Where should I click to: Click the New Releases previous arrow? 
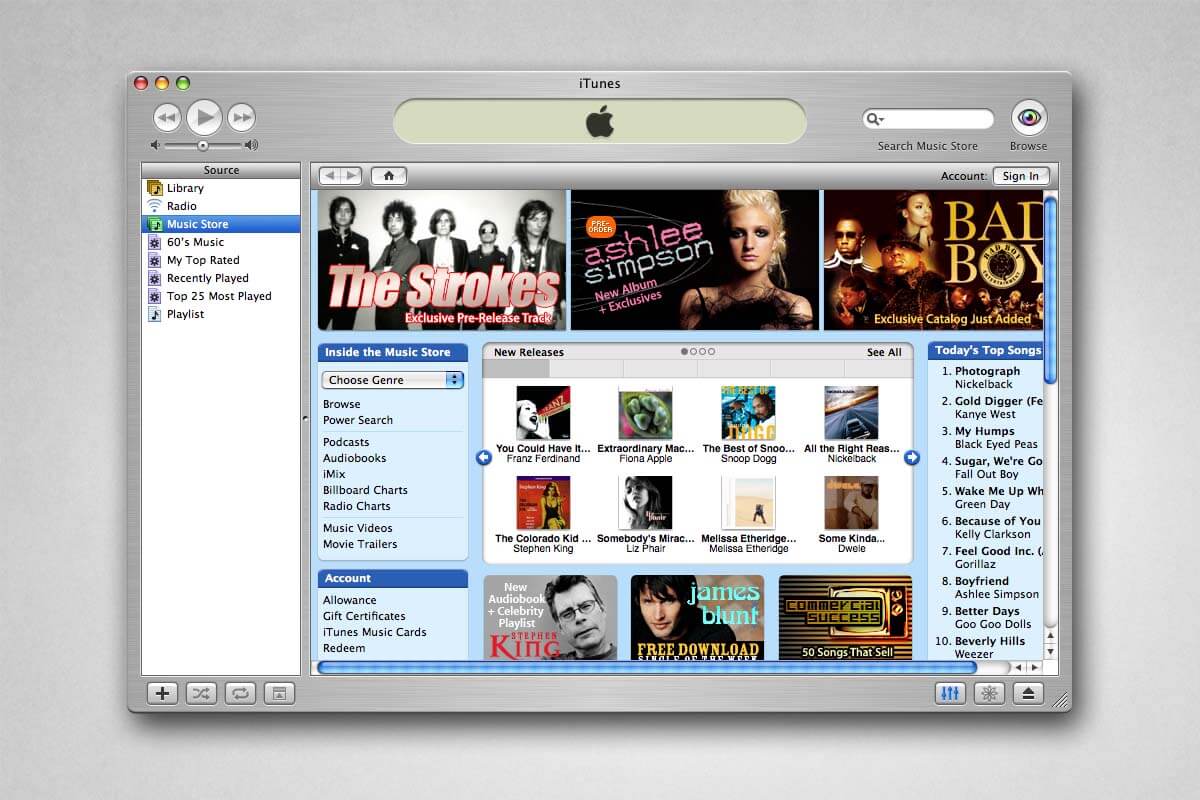(484, 457)
